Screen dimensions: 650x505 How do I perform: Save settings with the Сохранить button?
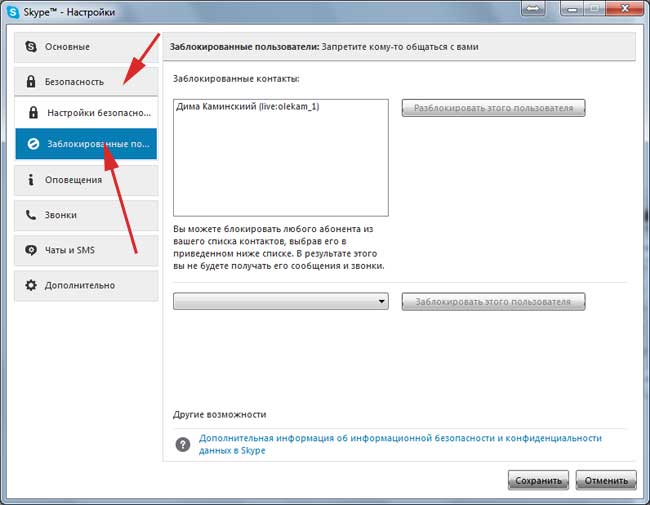click(538, 480)
